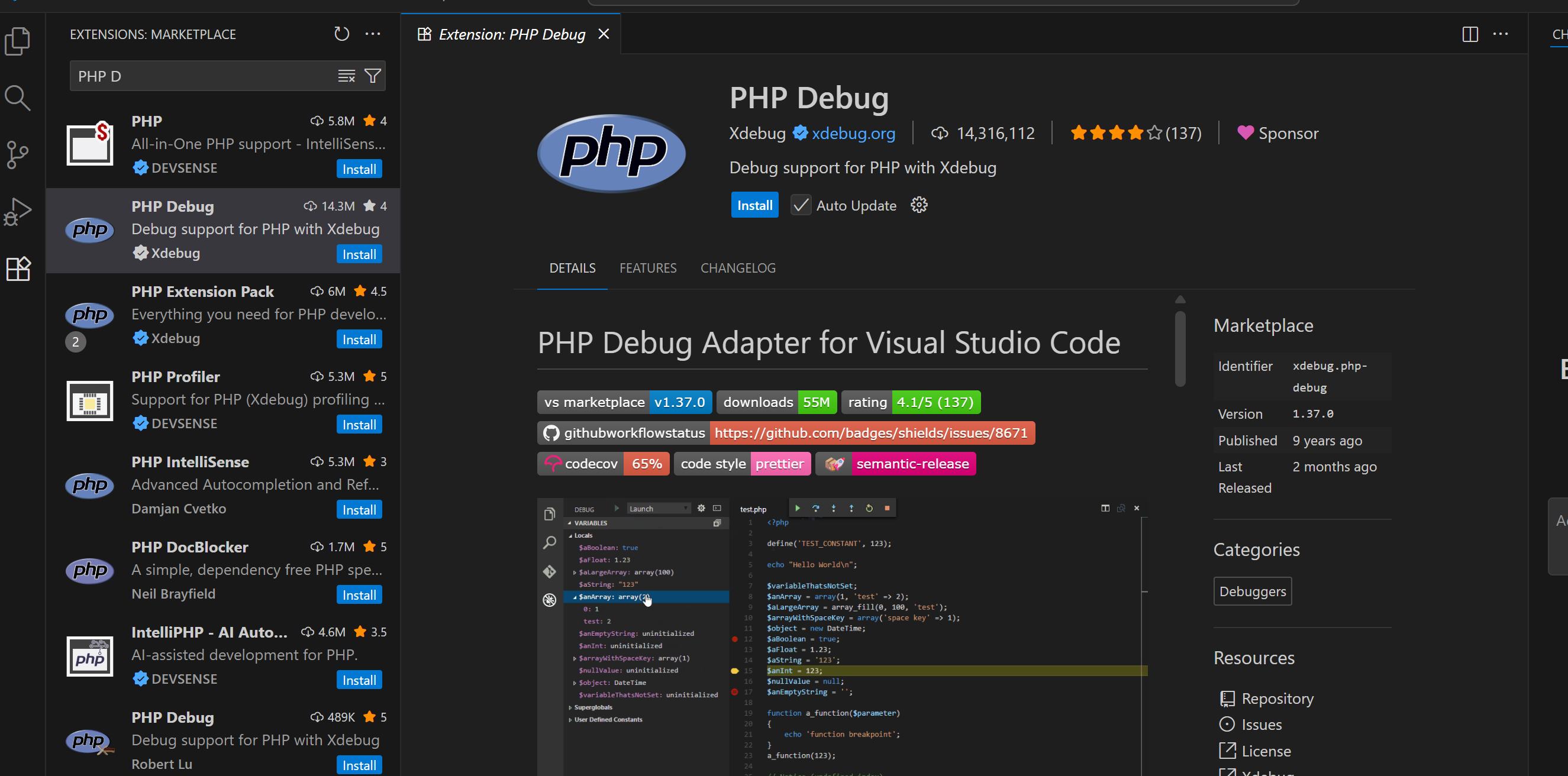Open the xdebug.org publisher link
The width and height of the screenshot is (1568, 776).
[x=853, y=133]
